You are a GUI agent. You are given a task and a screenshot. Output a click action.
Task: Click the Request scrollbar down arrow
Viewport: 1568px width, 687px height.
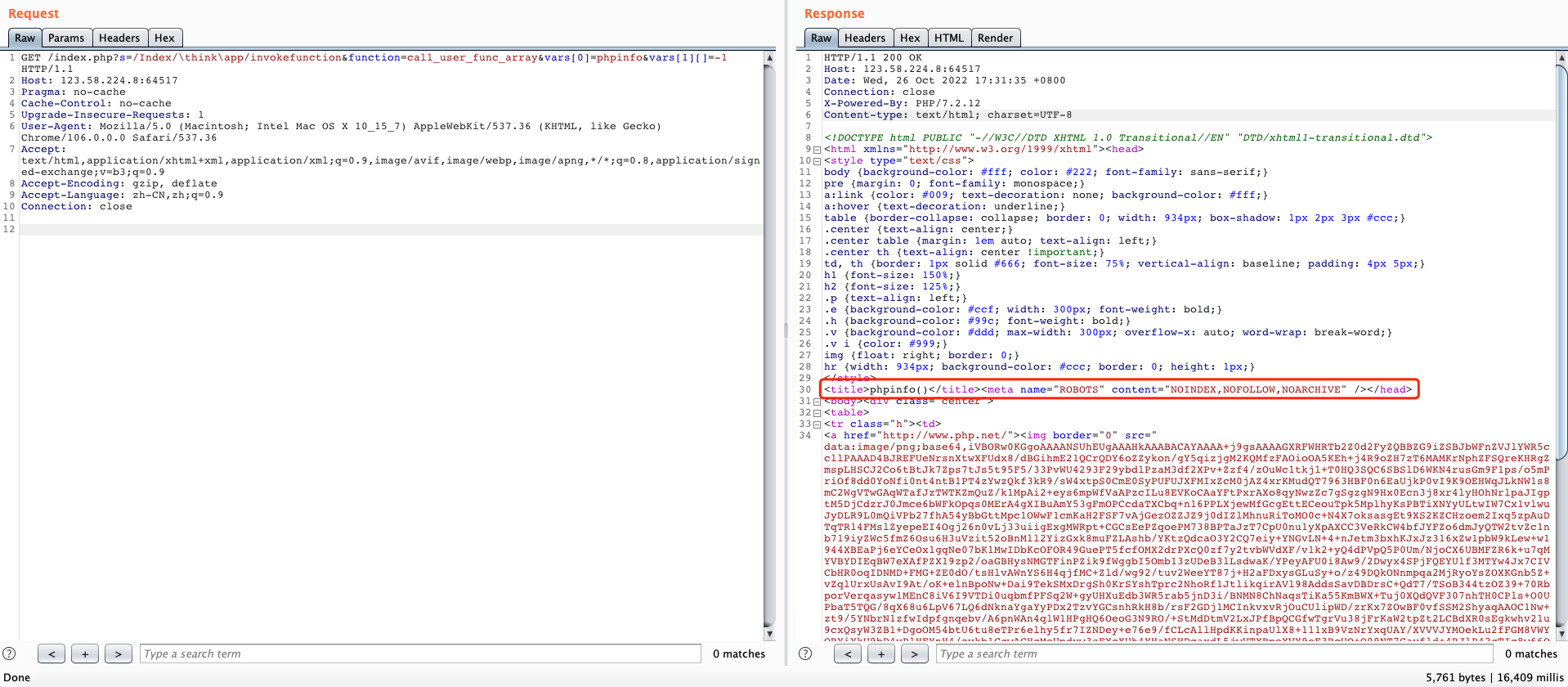tap(769, 634)
